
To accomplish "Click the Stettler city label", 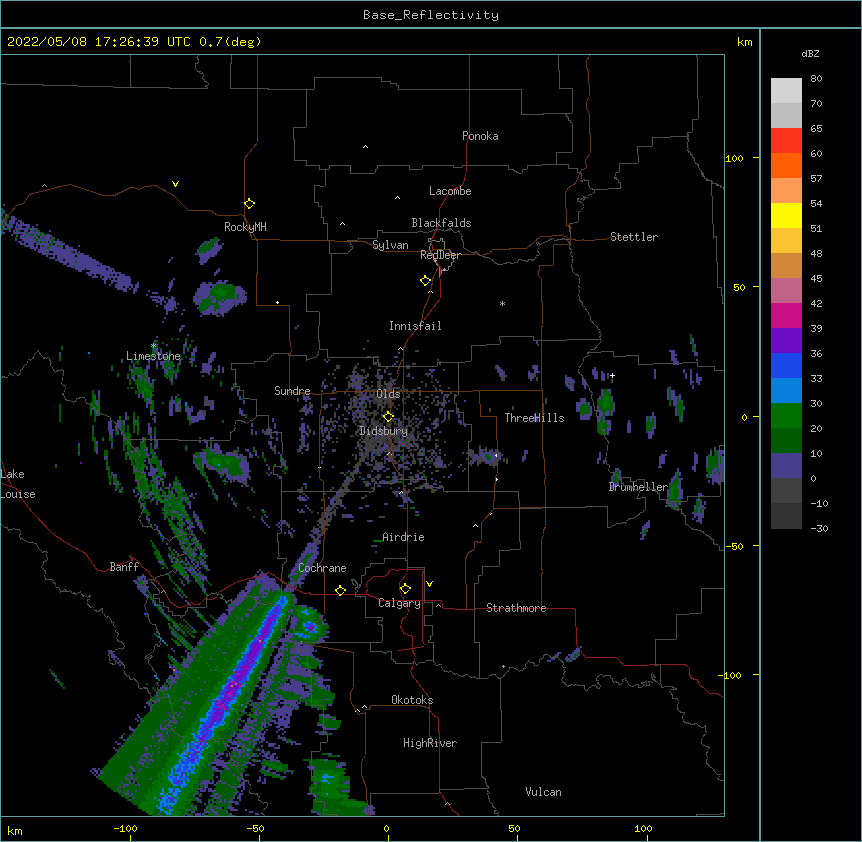I will (633, 237).
